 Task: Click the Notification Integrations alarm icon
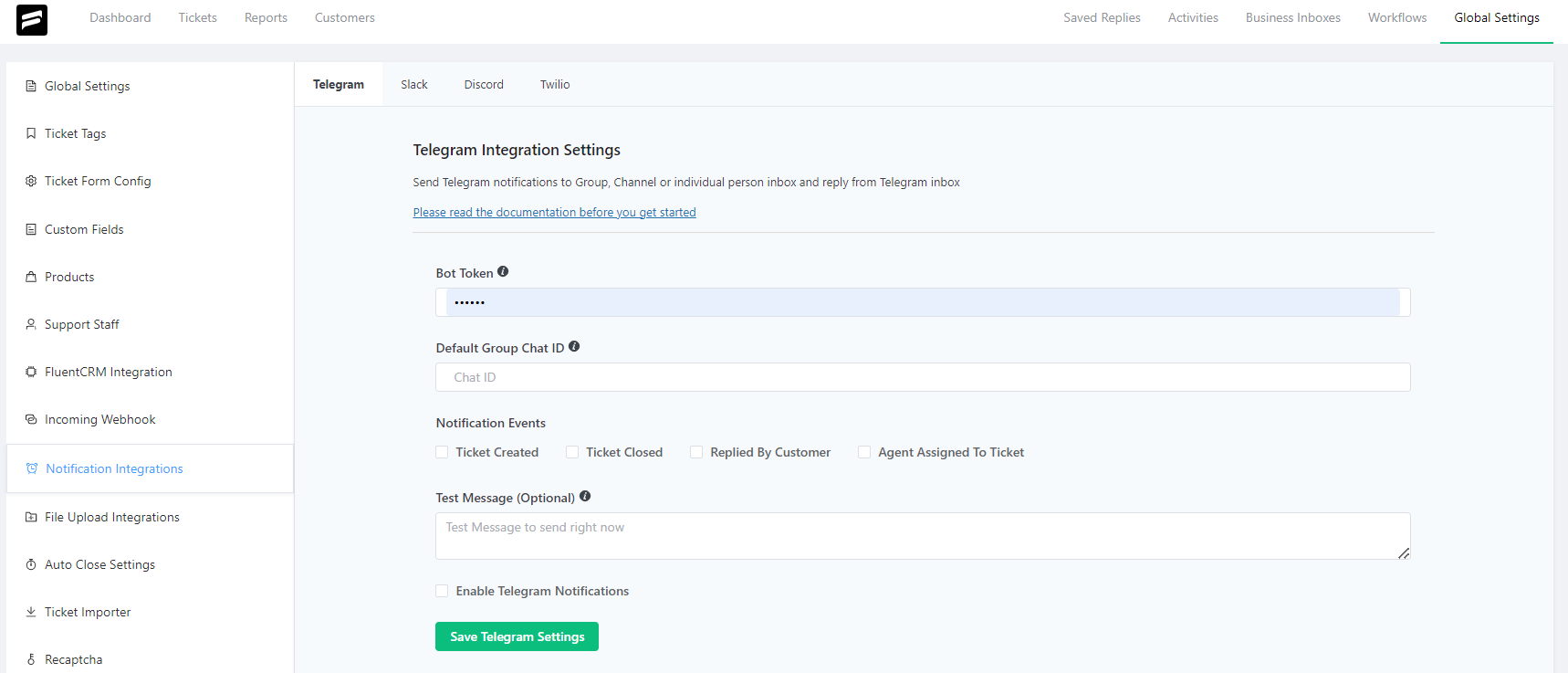pos(32,468)
